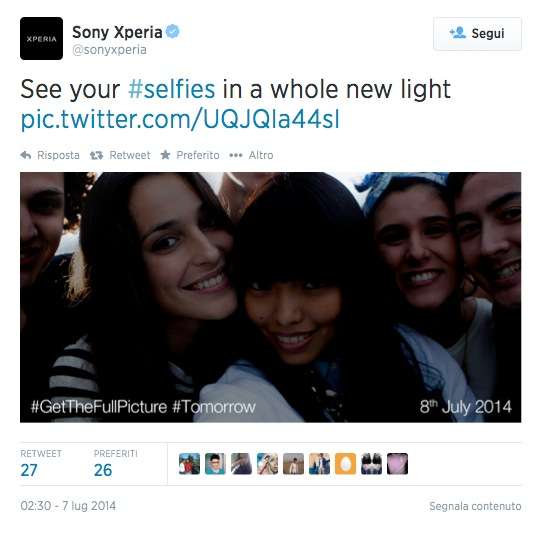
Task: Enlarge the group selfie photo
Action: (x=270, y=297)
